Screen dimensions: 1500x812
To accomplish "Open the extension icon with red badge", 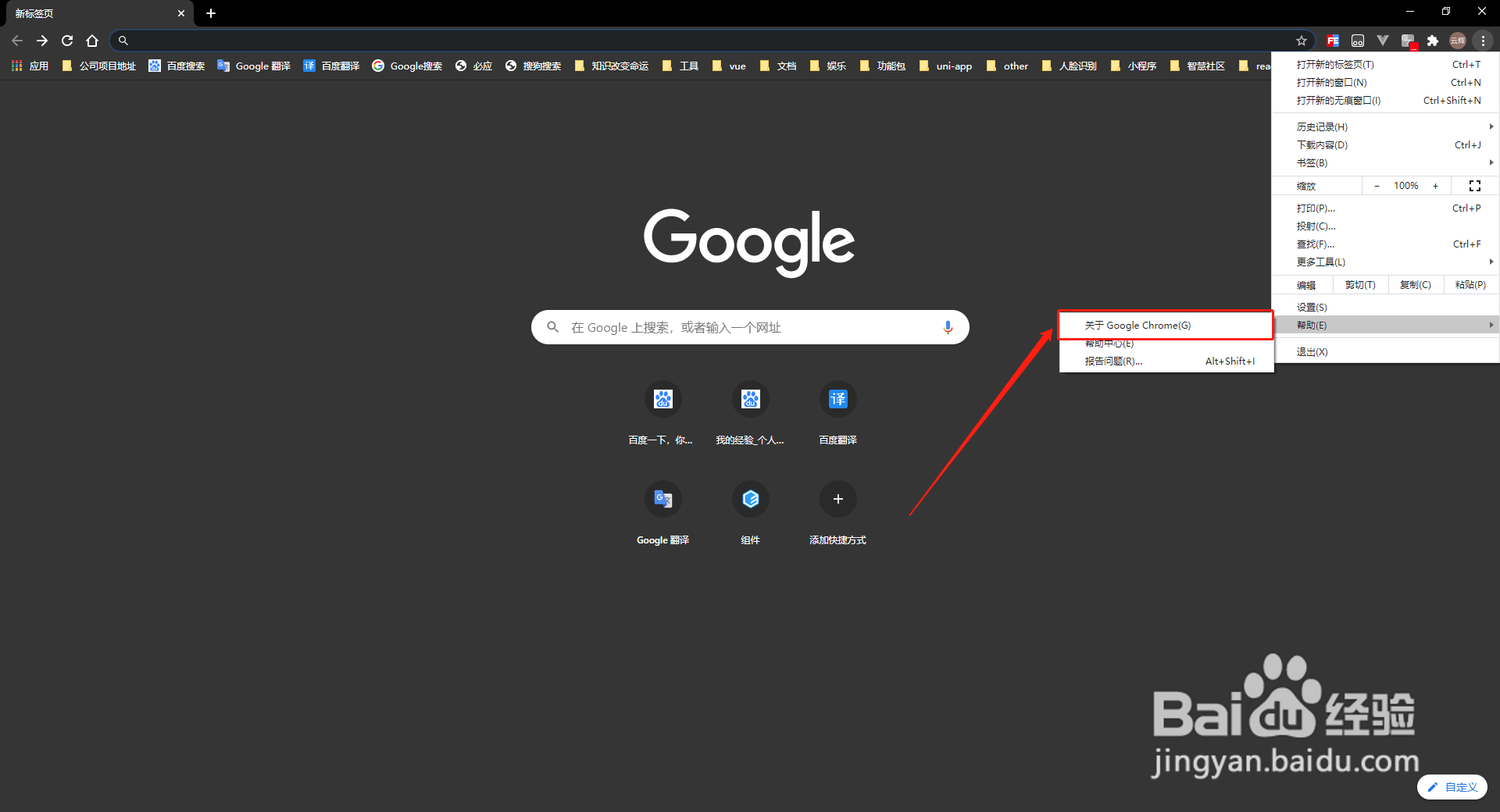I will [x=1408, y=41].
